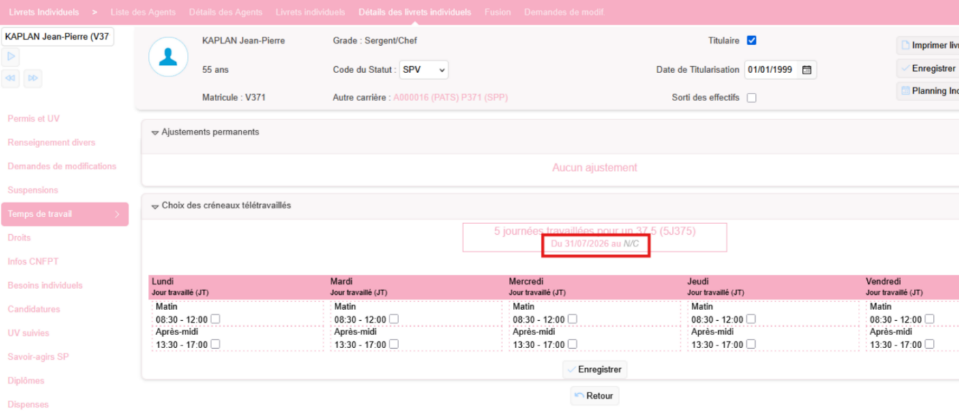Click the agent profile avatar icon
This screenshot has height=413, width=959.
(x=168, y=57)
